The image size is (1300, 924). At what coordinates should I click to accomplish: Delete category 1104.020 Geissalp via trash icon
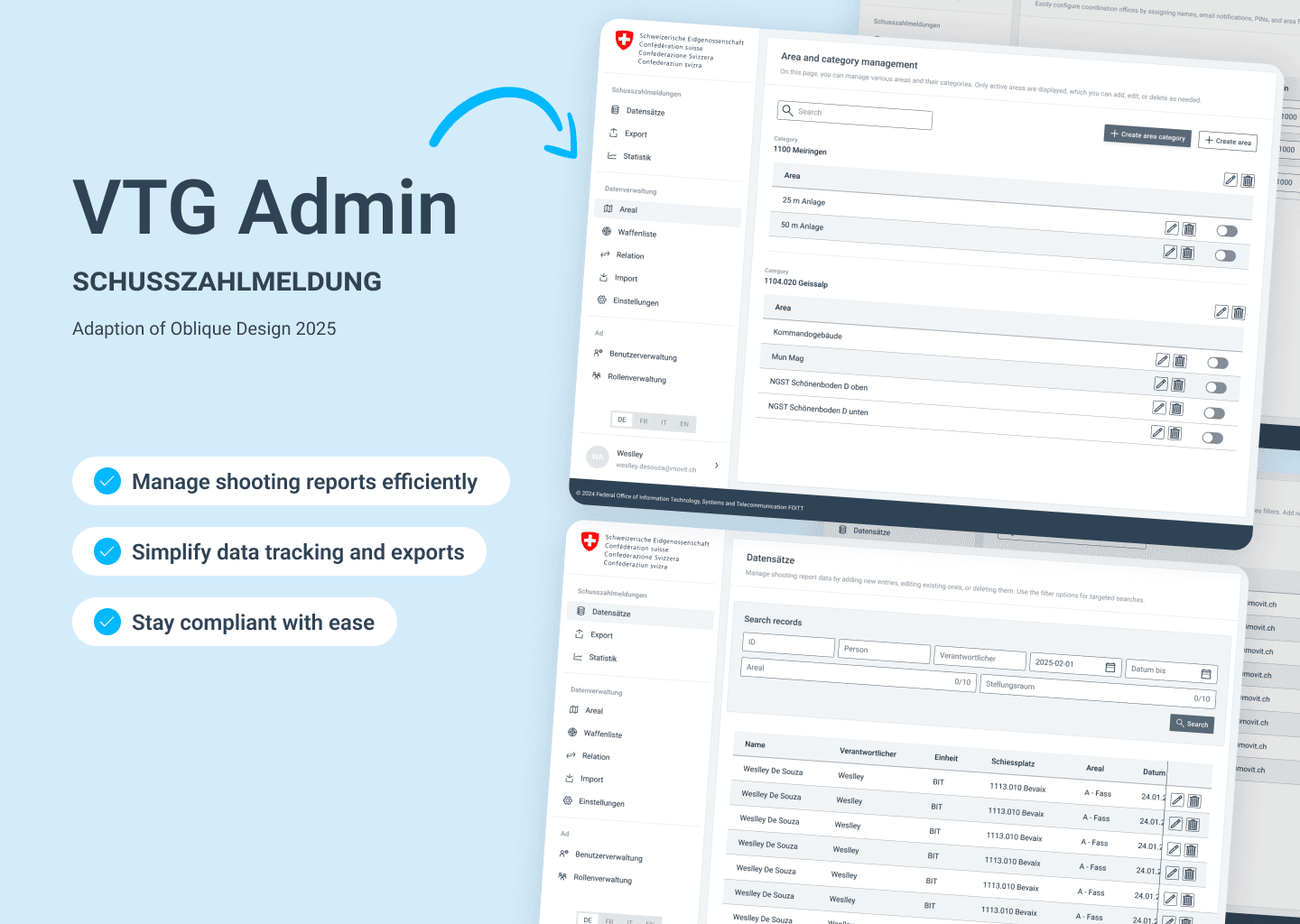tap(1239, 313)
